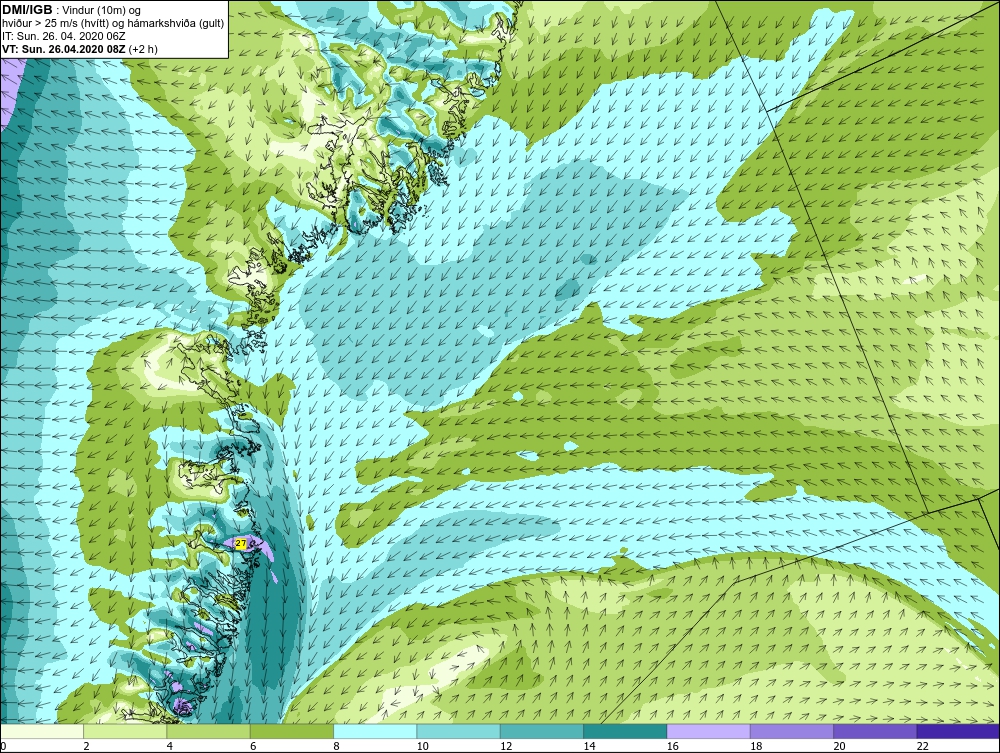This screenshot has height=753, width=1000.
Task: Click the 0–2 m/s palest legend swatch
Action: [x=42, y=731]
